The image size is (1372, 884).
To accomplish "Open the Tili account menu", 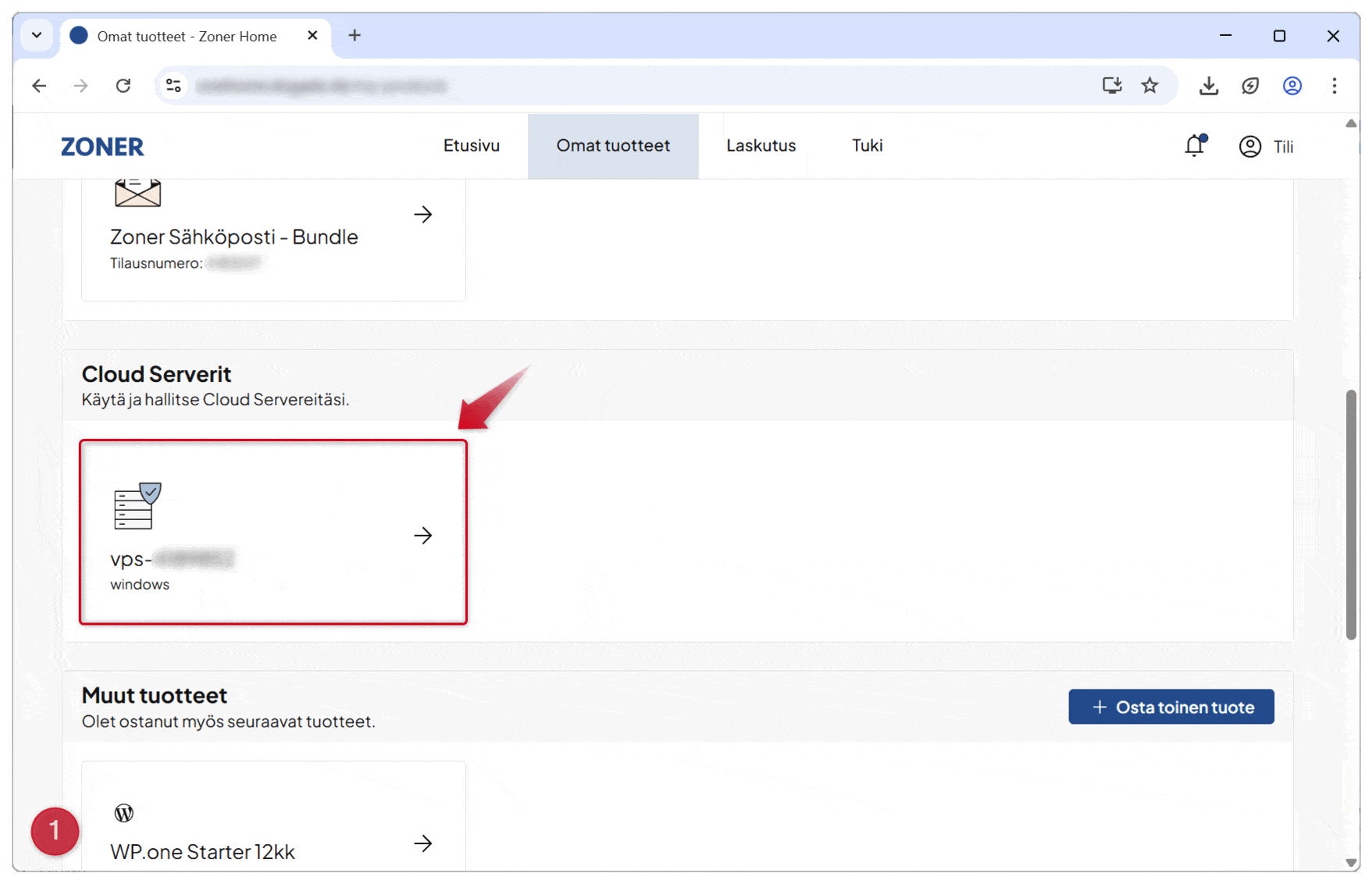I will tap(1266, 147).
